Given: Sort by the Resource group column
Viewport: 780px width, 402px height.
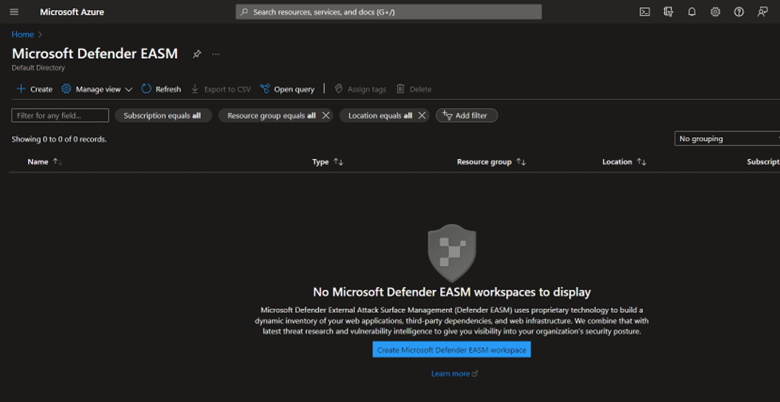Looking at the screenshot, I should click(491, 162).
